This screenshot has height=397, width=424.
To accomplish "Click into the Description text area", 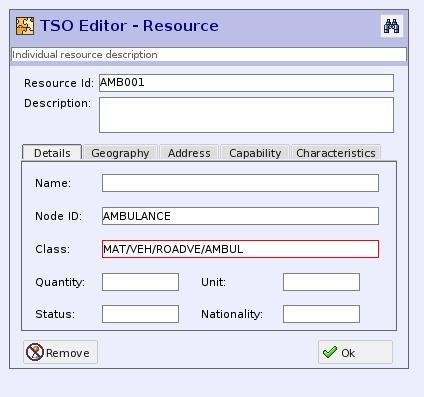I will pos(246,115).
